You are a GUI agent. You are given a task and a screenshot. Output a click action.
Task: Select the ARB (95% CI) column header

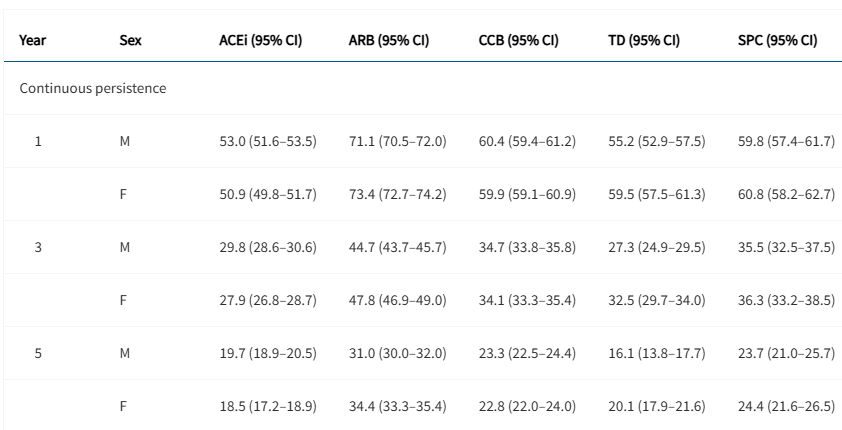tap(389, 41)
